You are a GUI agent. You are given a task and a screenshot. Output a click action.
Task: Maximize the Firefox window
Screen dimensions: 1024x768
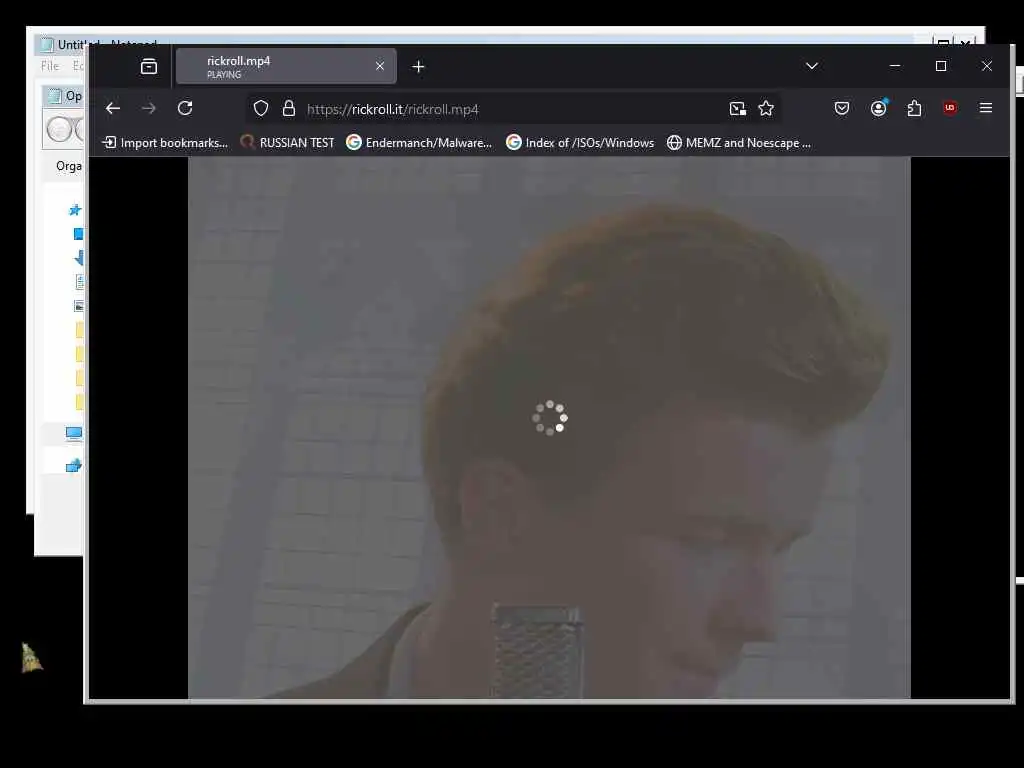[941, 66]
